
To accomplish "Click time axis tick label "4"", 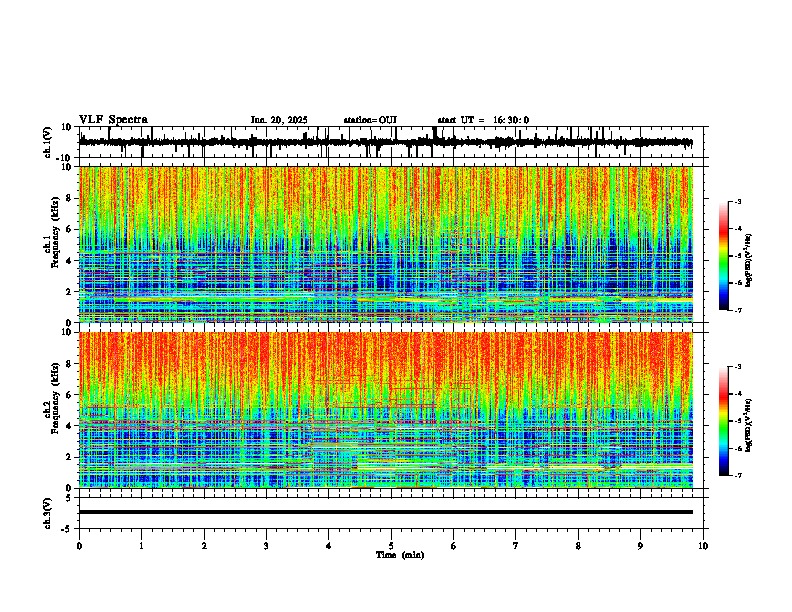I will click(x=329, y=546).
